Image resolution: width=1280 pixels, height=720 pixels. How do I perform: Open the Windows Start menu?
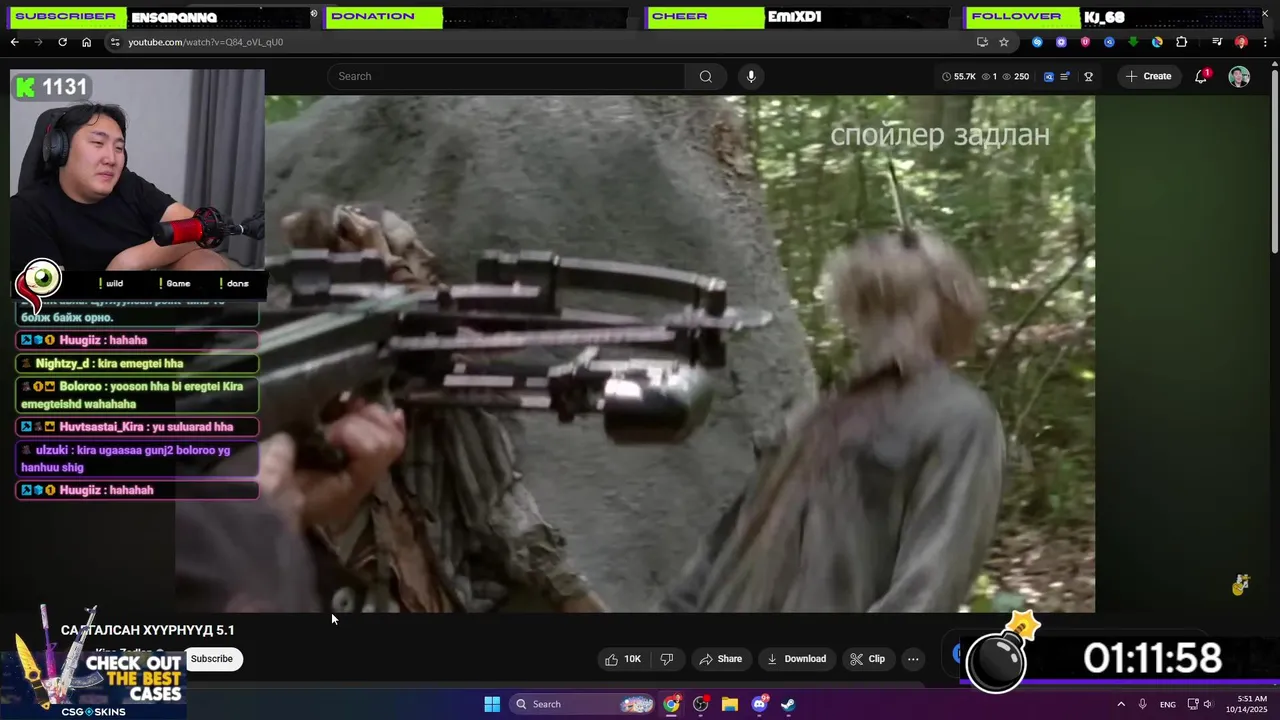coord(492,704)
